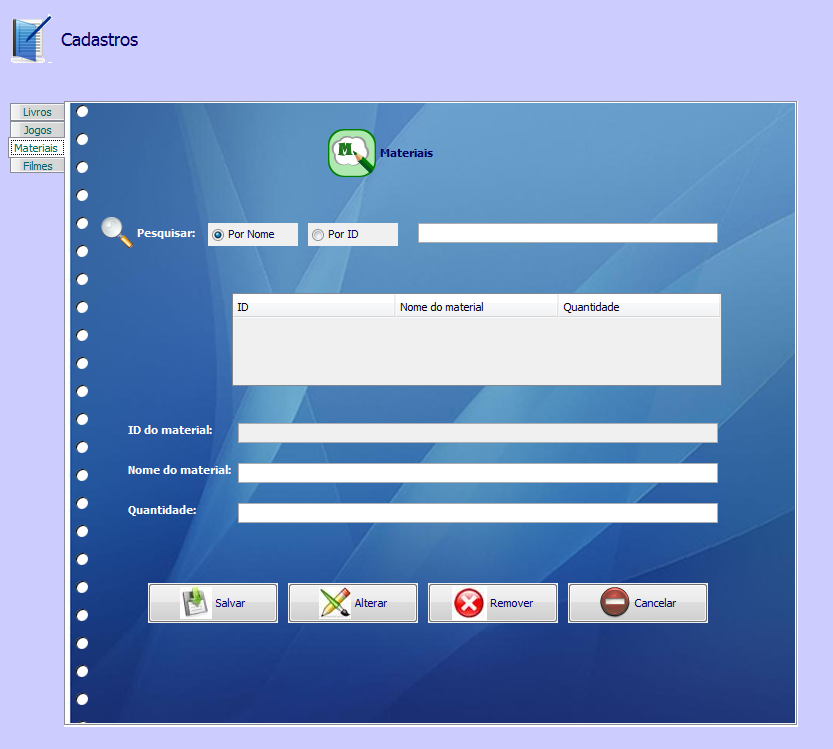
Task: Click the Remover button label
Action: click(x=512, y=603)
